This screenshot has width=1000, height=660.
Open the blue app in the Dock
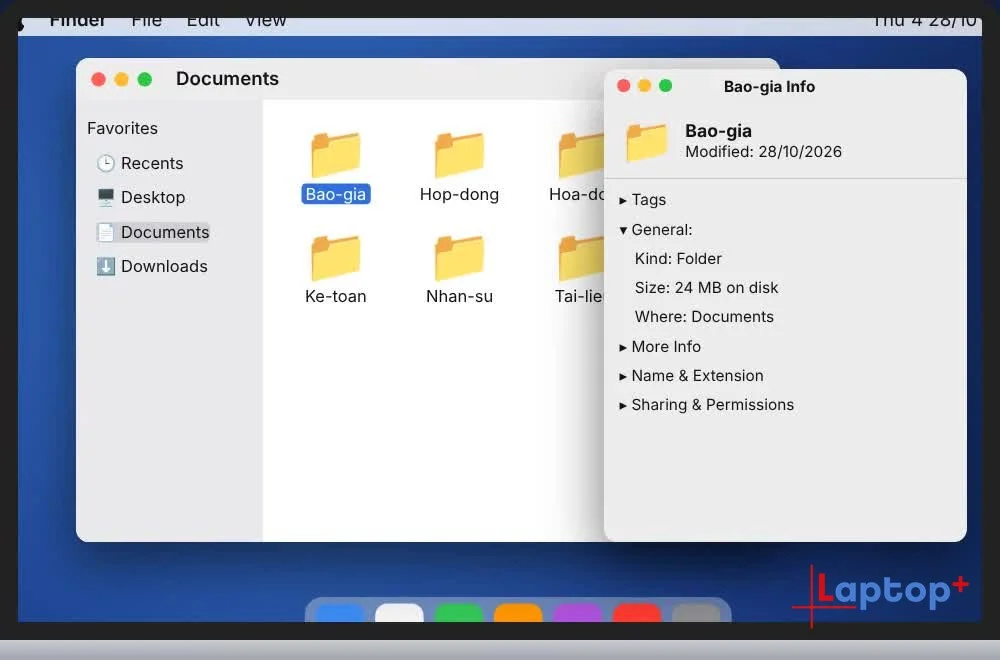pos(340,612)
